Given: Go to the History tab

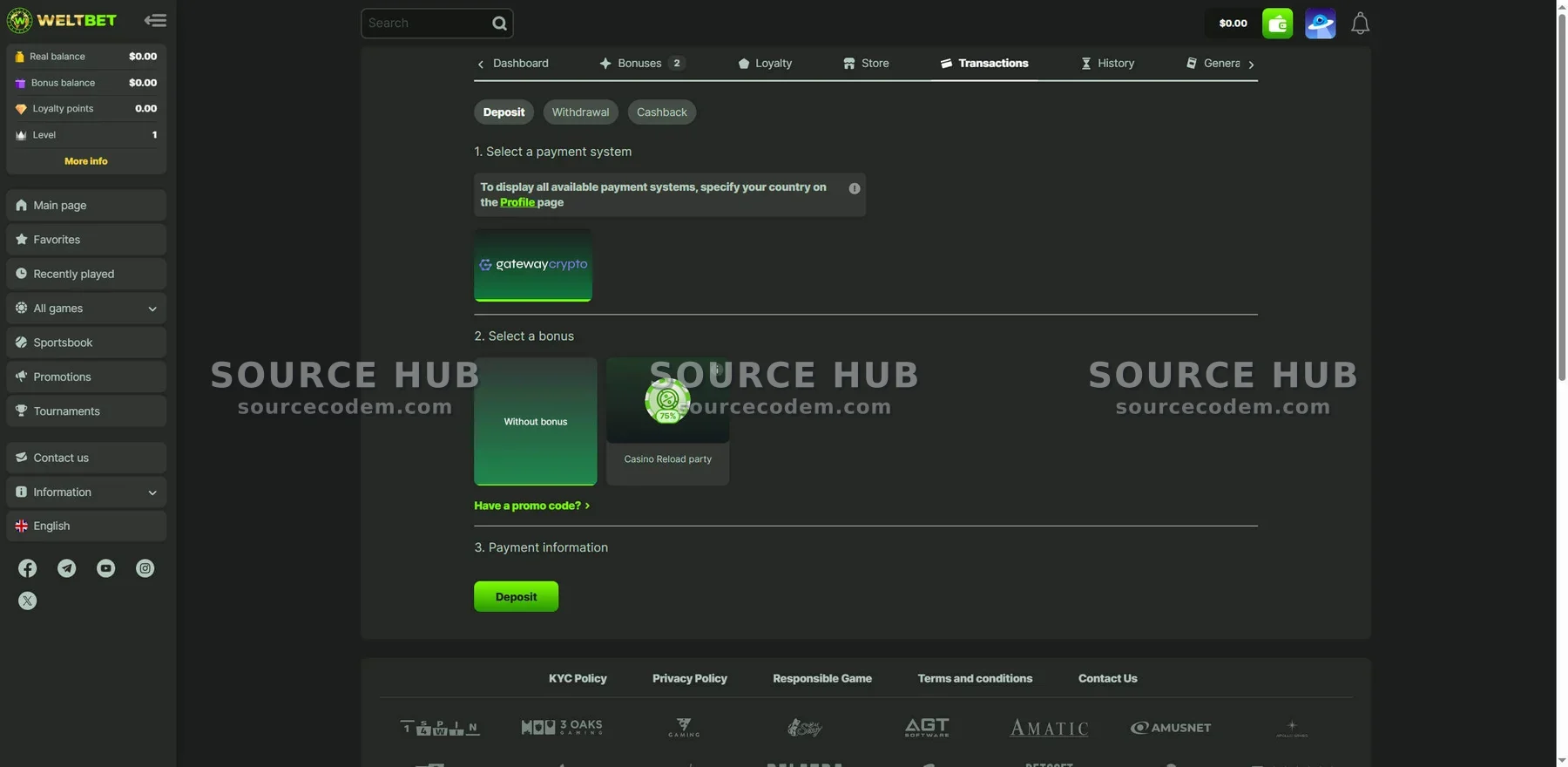Looking at the screenshot, I should (1107, 64).
